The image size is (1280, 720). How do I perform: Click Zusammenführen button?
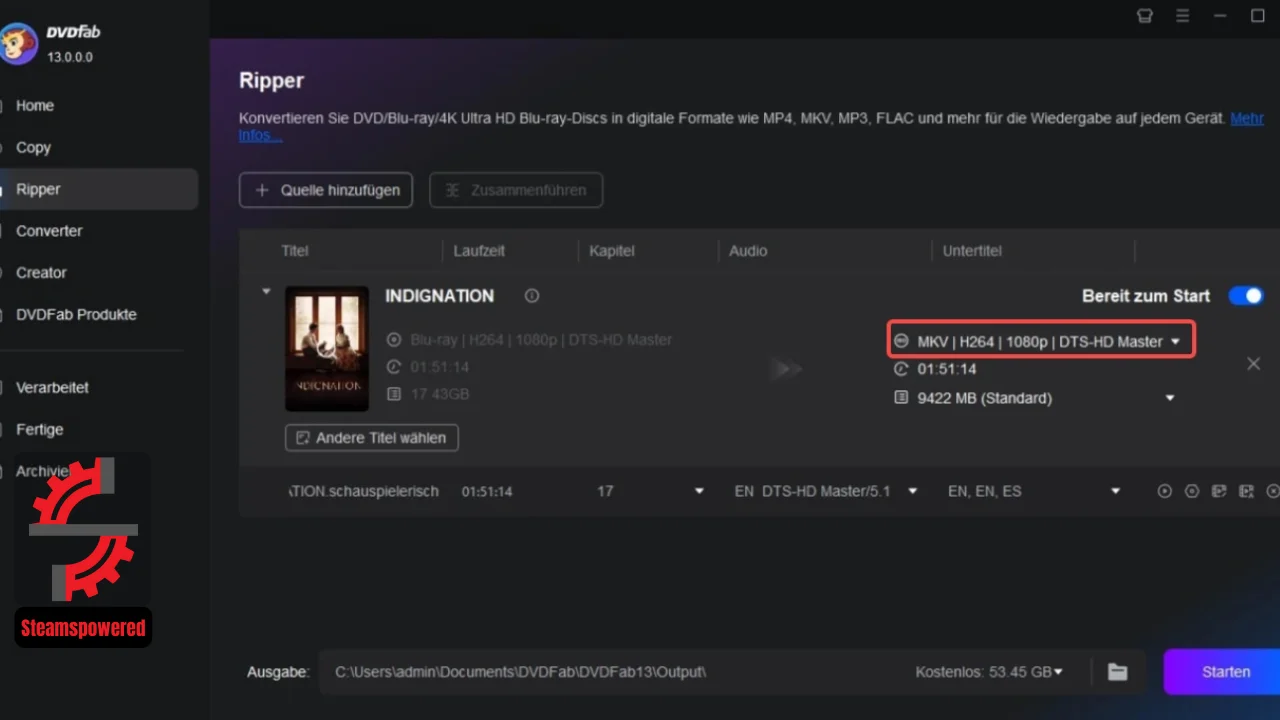(516, 190)
